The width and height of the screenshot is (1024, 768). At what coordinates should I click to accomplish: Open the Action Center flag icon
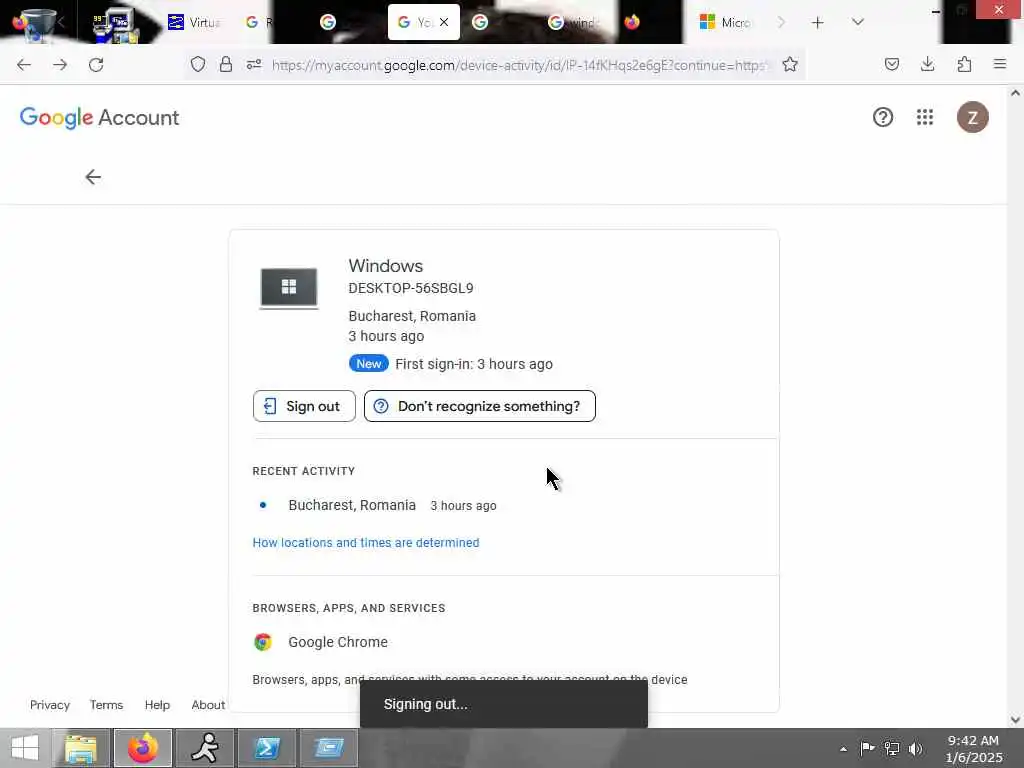867,748
